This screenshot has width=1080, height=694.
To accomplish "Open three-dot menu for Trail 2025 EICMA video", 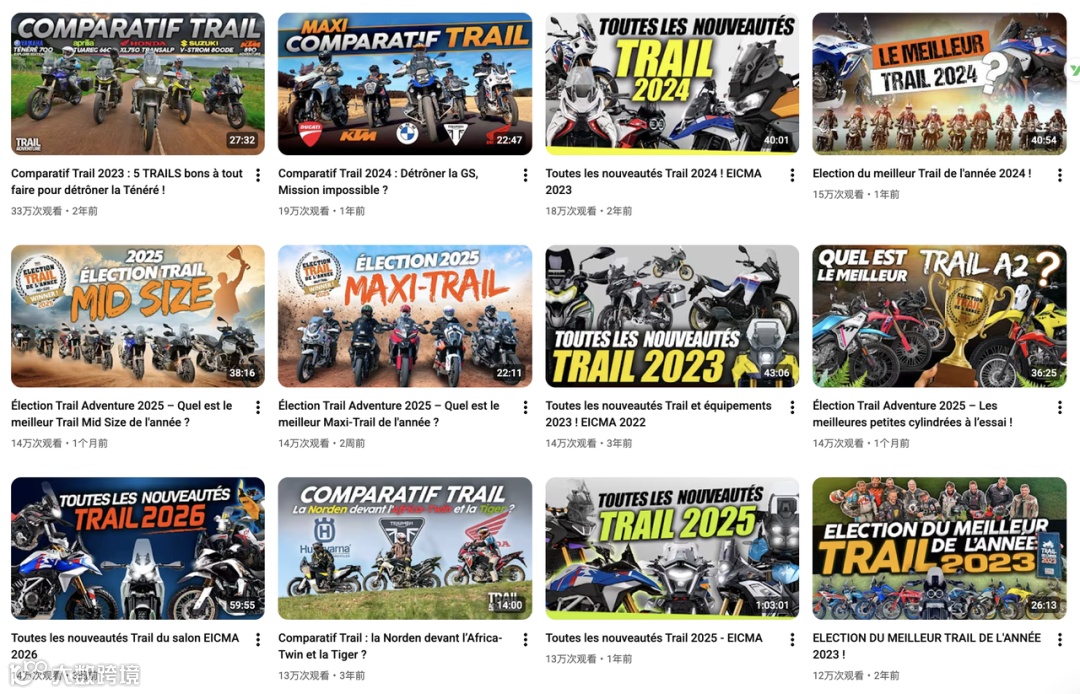I will point(792,640).
